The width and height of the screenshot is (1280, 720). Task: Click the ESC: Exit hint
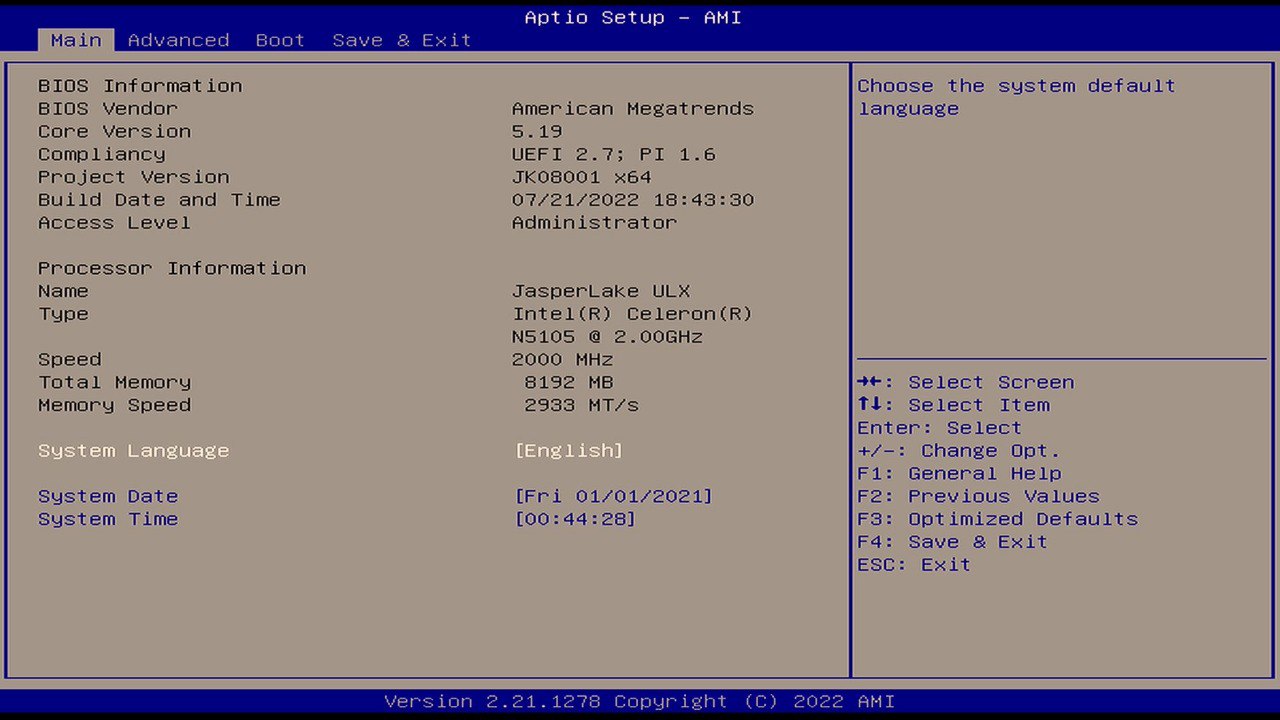pos(914,565)
